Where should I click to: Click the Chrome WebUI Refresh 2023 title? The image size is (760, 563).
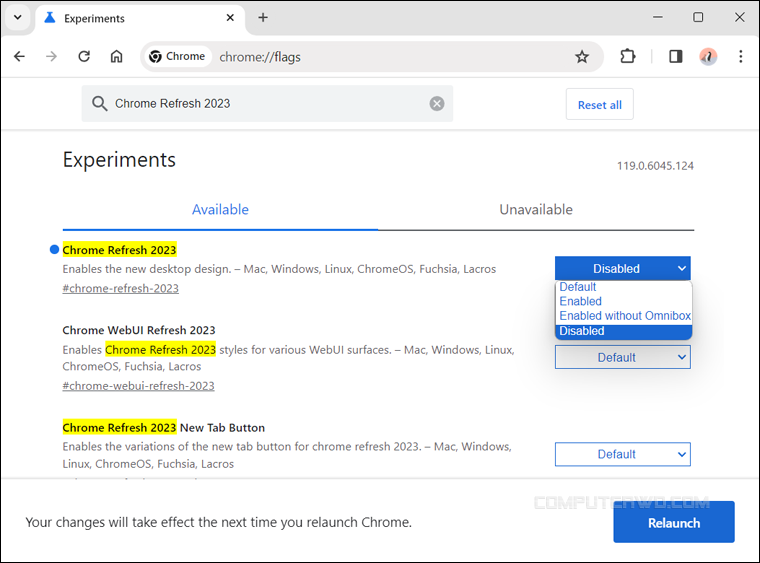point(139,330)
